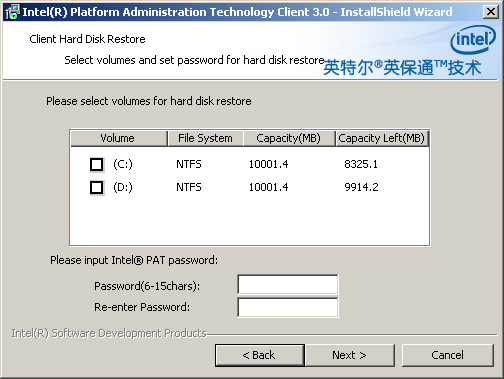Click the 10001.4 capacity for C: row

click(x=269, y=164)
